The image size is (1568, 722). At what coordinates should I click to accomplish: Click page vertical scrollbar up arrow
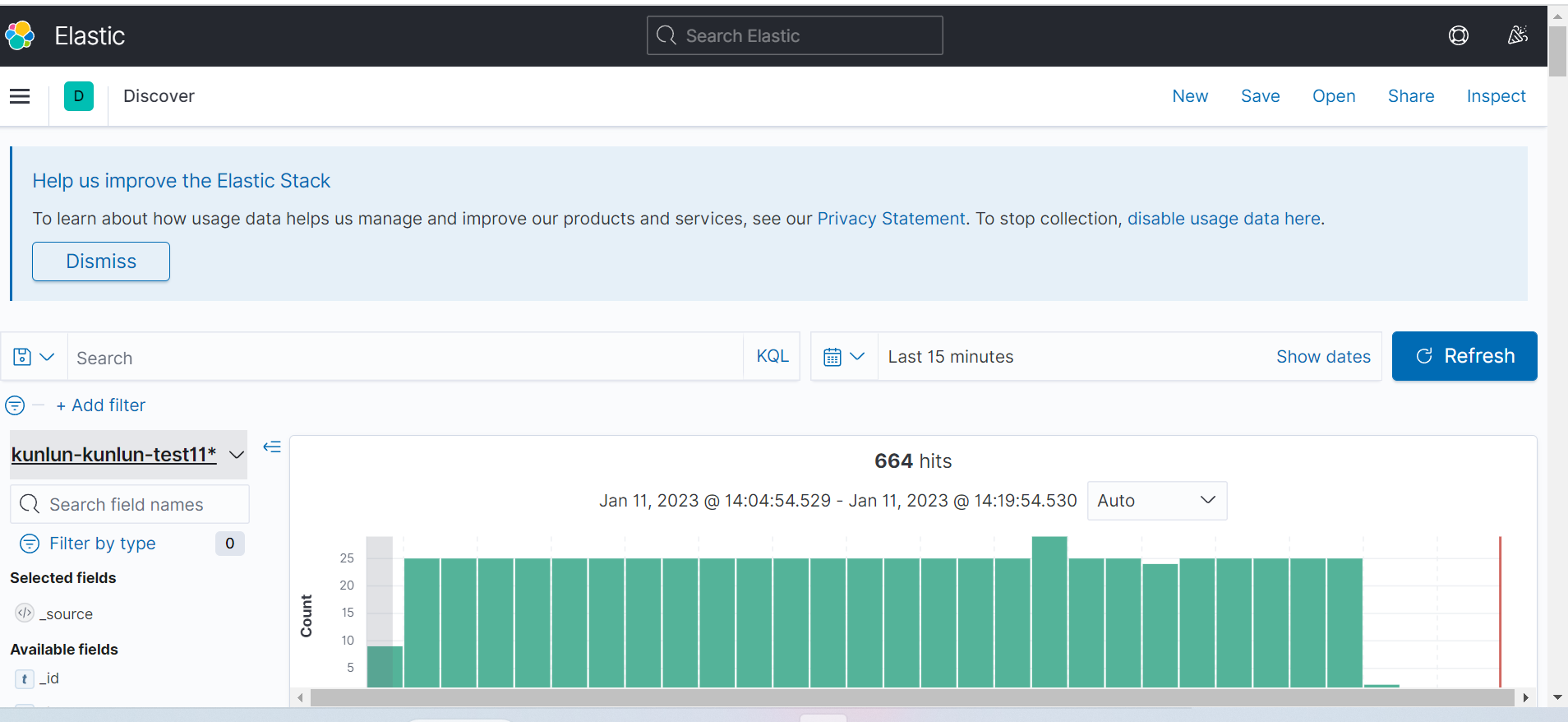point(1557,16)
